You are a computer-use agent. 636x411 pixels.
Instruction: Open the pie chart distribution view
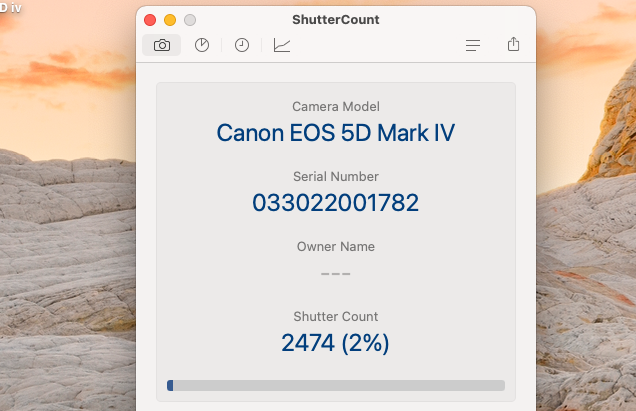202,45
